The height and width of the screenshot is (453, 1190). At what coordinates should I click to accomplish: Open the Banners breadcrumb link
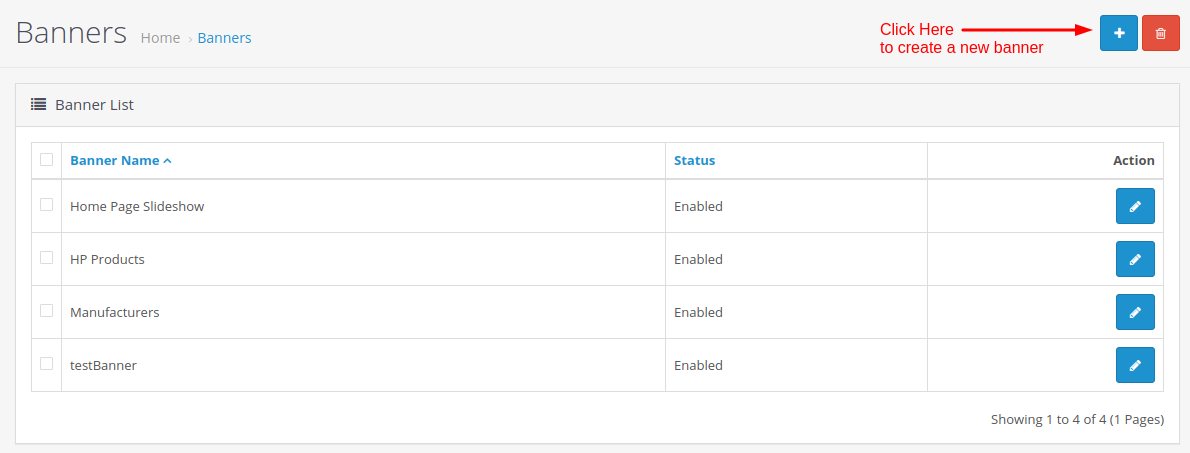point(225,38)
